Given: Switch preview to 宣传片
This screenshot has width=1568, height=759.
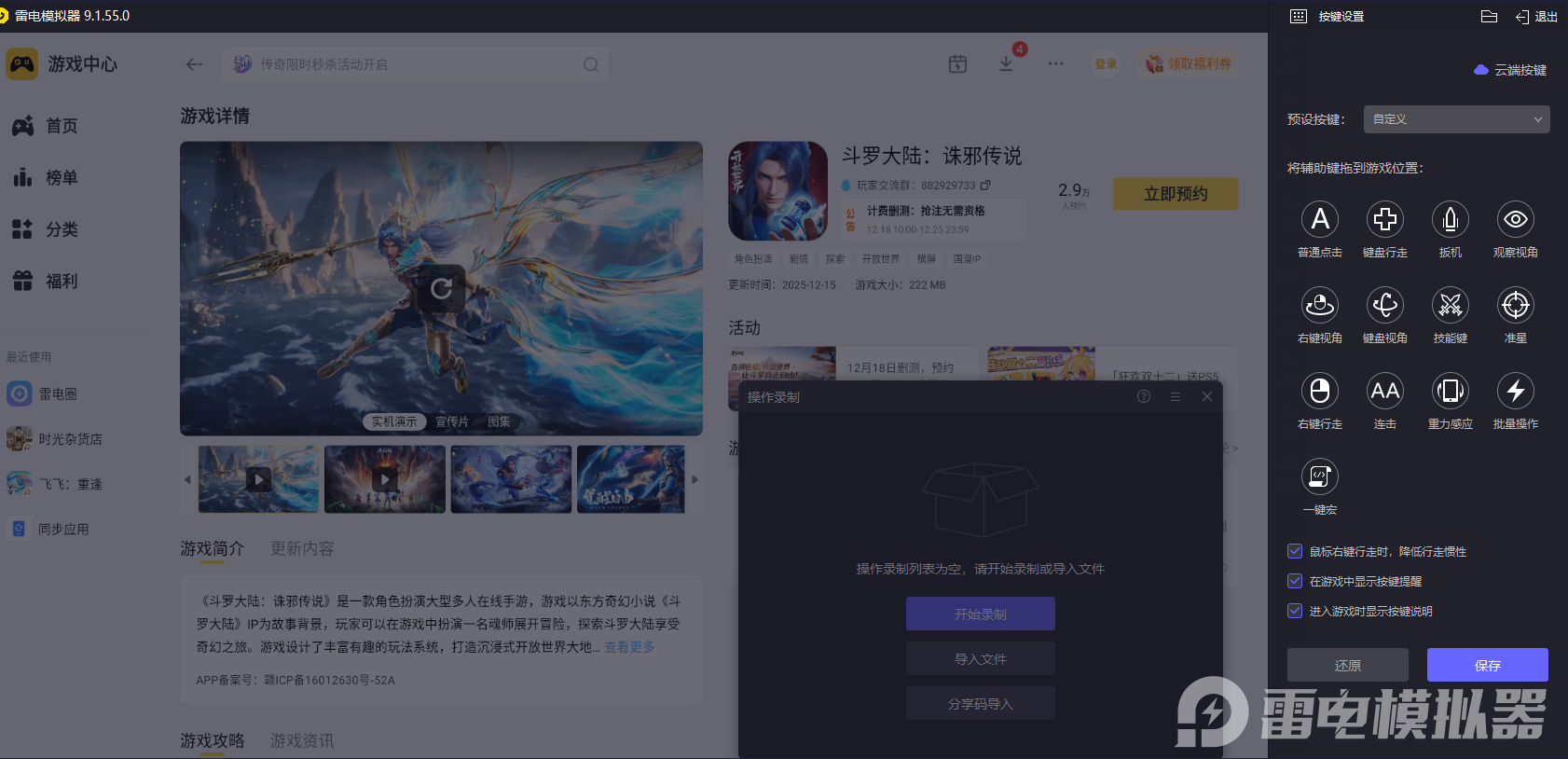Looking at the screenshot, I should [x=452, y=421].
